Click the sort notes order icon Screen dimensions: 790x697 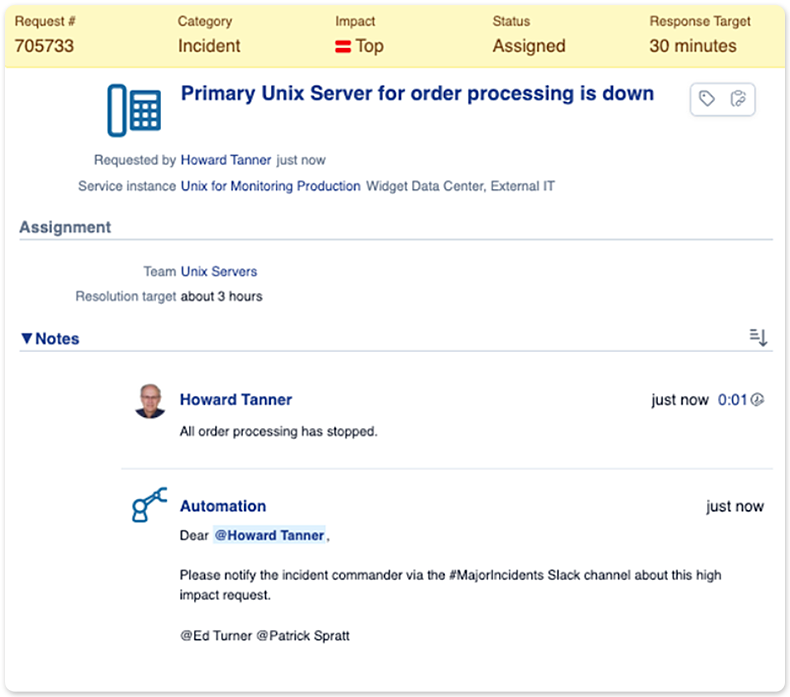[758, 337]
